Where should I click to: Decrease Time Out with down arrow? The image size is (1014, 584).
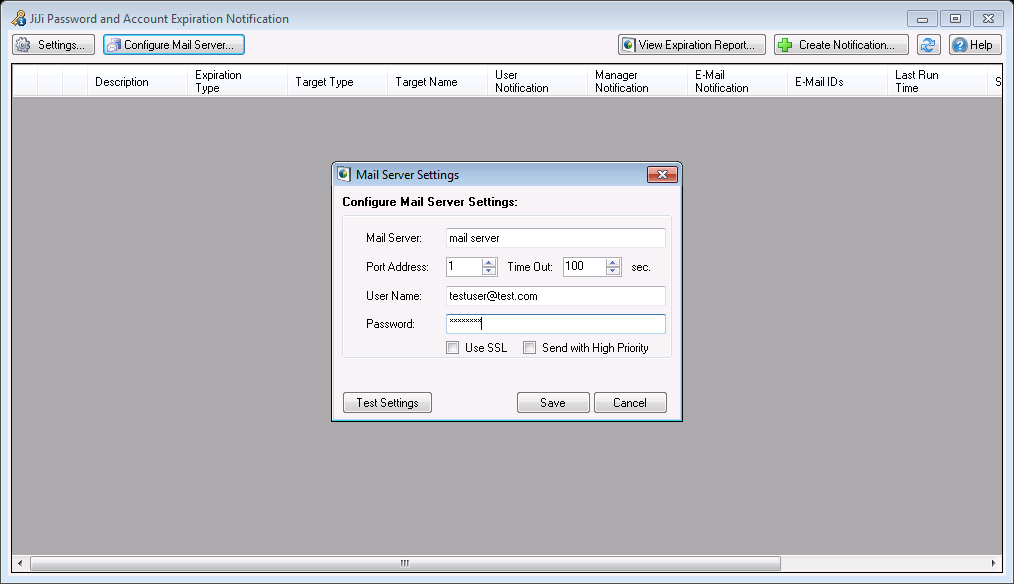point(613,271)
